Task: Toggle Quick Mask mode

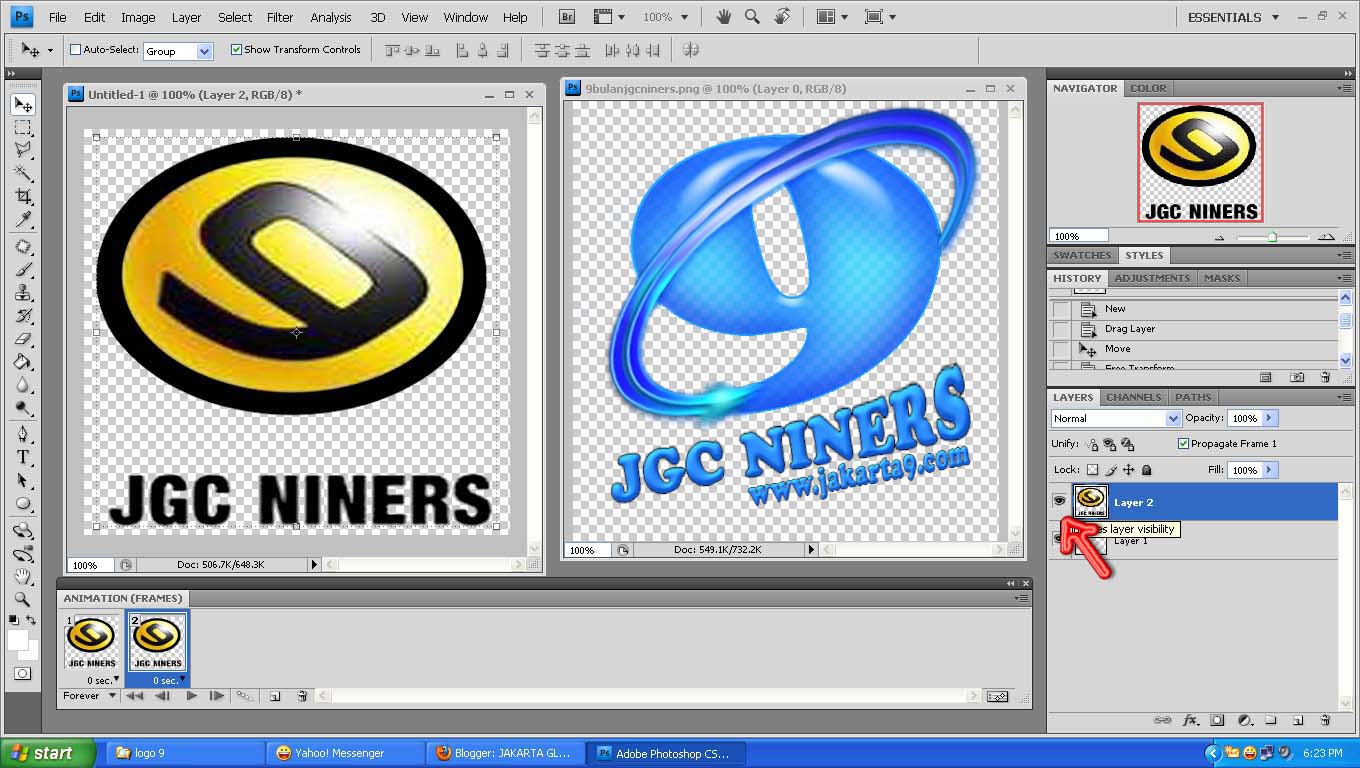Action: coord(23,674)
